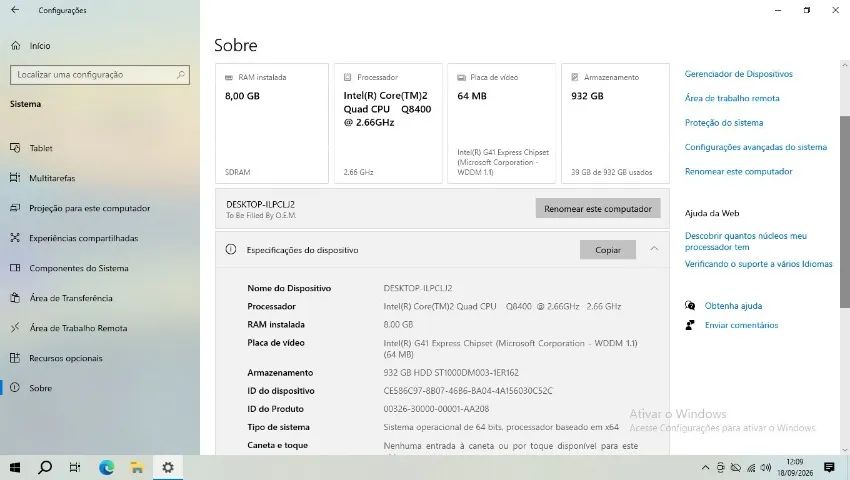Open Verificando o suporte a vários idiomas

[758, 264]
